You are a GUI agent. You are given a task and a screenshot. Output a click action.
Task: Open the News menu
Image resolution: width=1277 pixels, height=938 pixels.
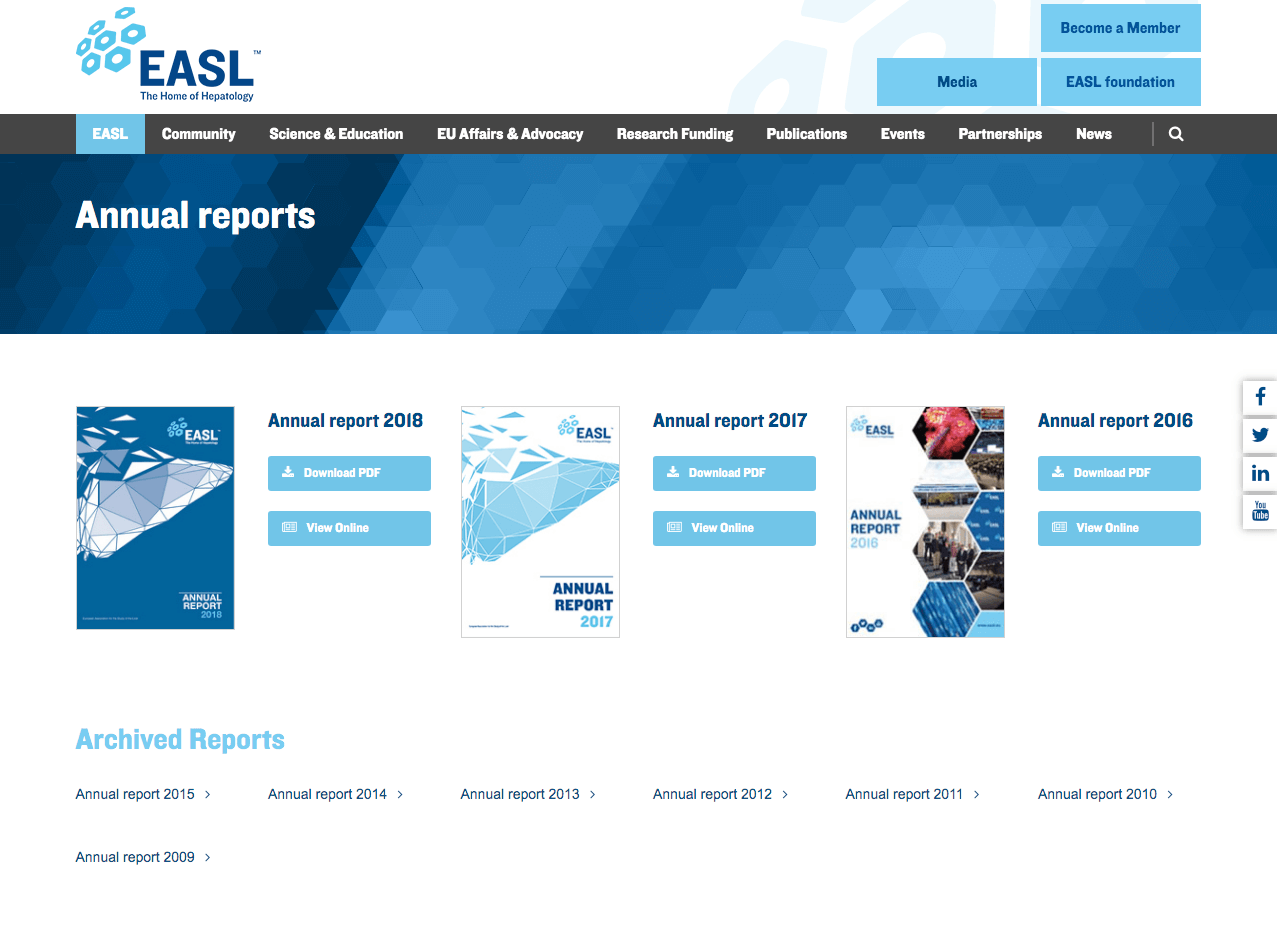pos(1094,134)
